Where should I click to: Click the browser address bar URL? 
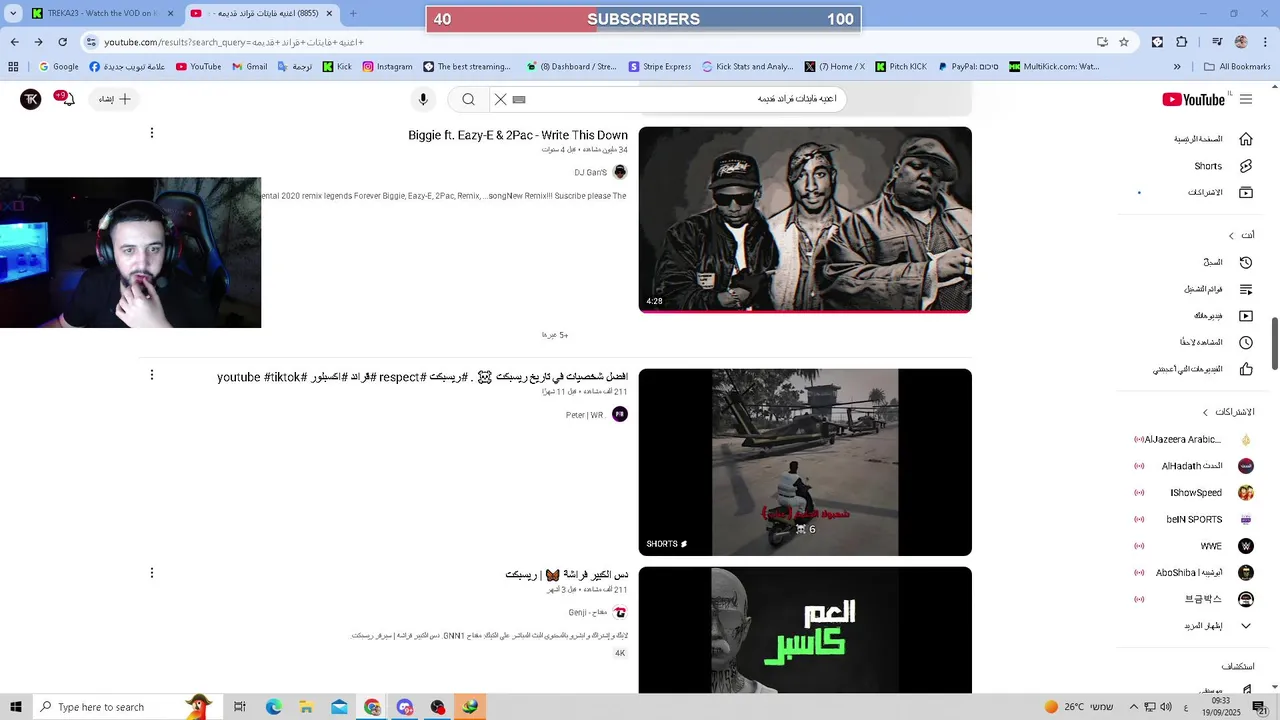pos(233,42)
